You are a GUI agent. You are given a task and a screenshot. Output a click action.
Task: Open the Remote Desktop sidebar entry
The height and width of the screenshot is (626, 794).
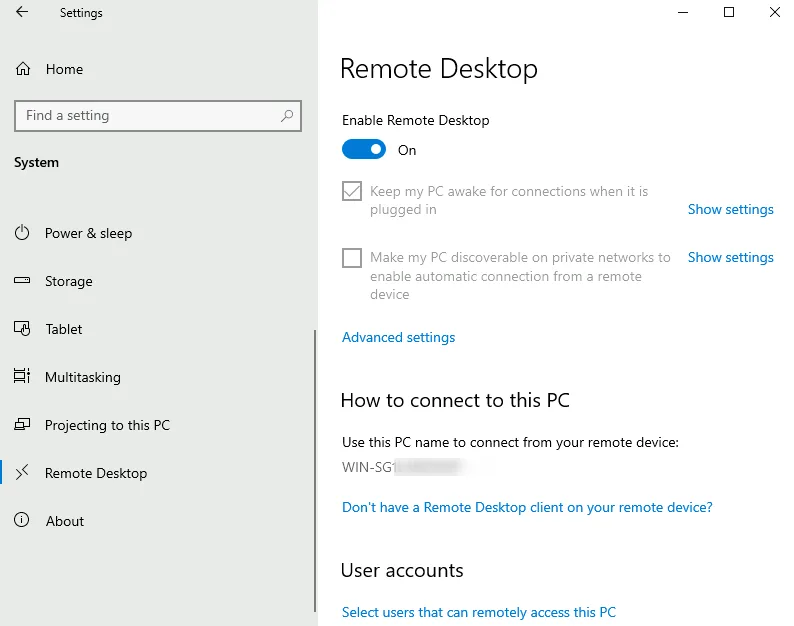tap(96, 473)
